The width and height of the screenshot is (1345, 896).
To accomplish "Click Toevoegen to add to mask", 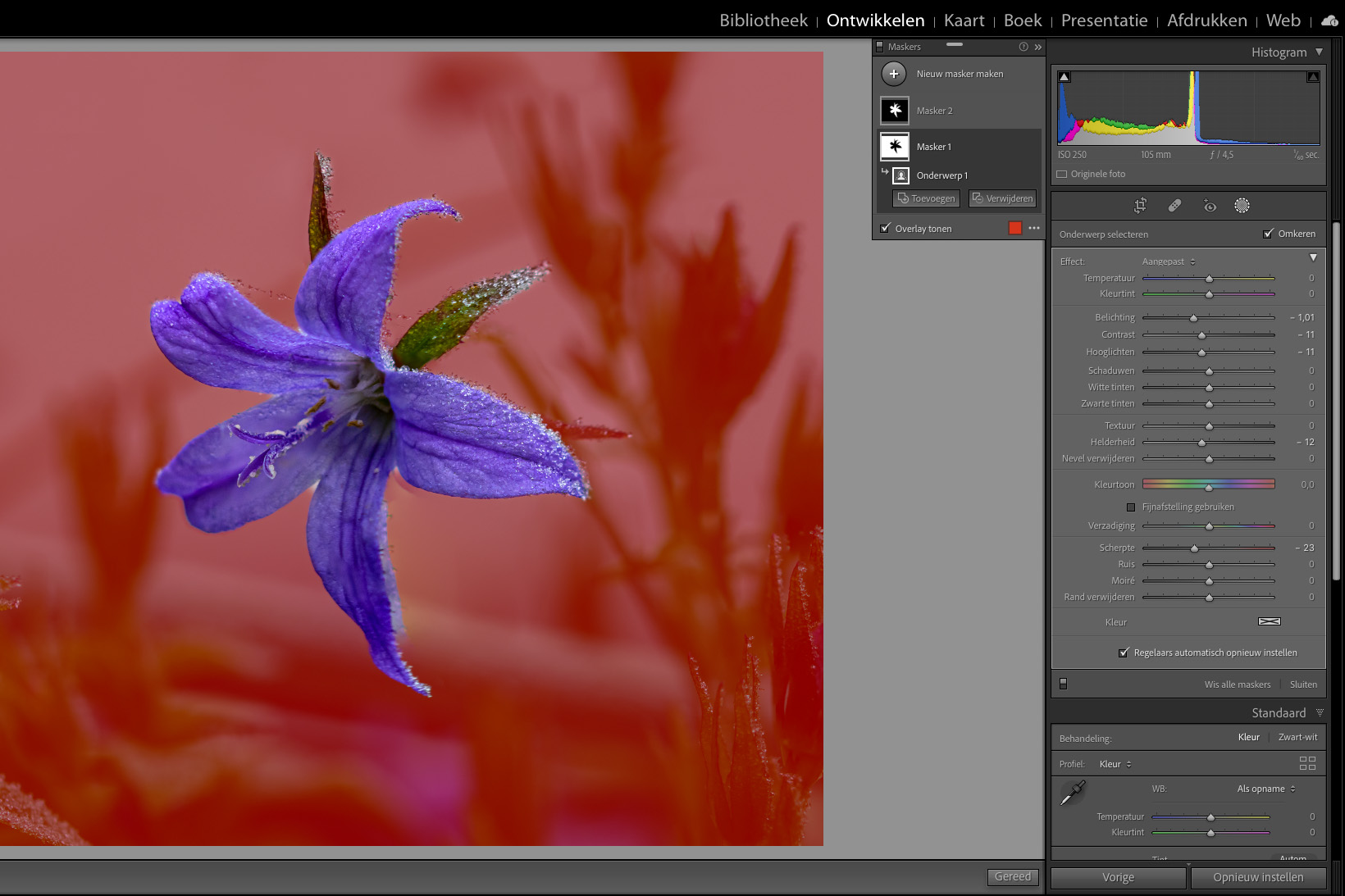I will pos(926,198).
